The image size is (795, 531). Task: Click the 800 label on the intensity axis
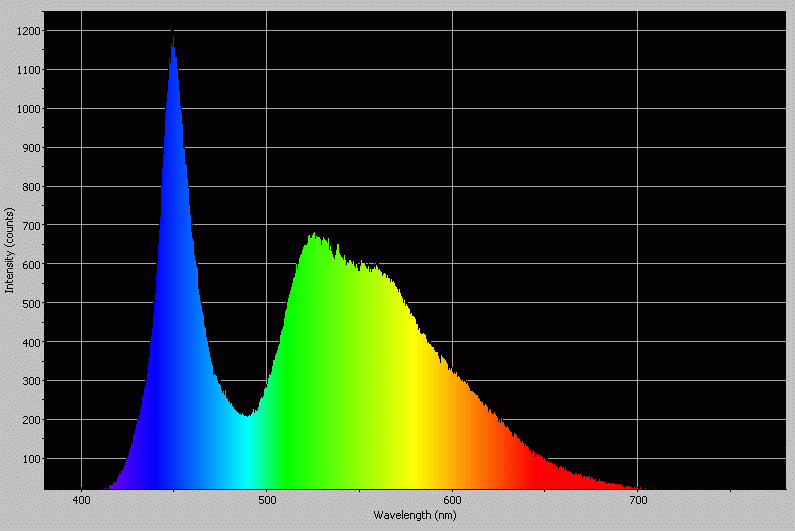tap(31, 187)
